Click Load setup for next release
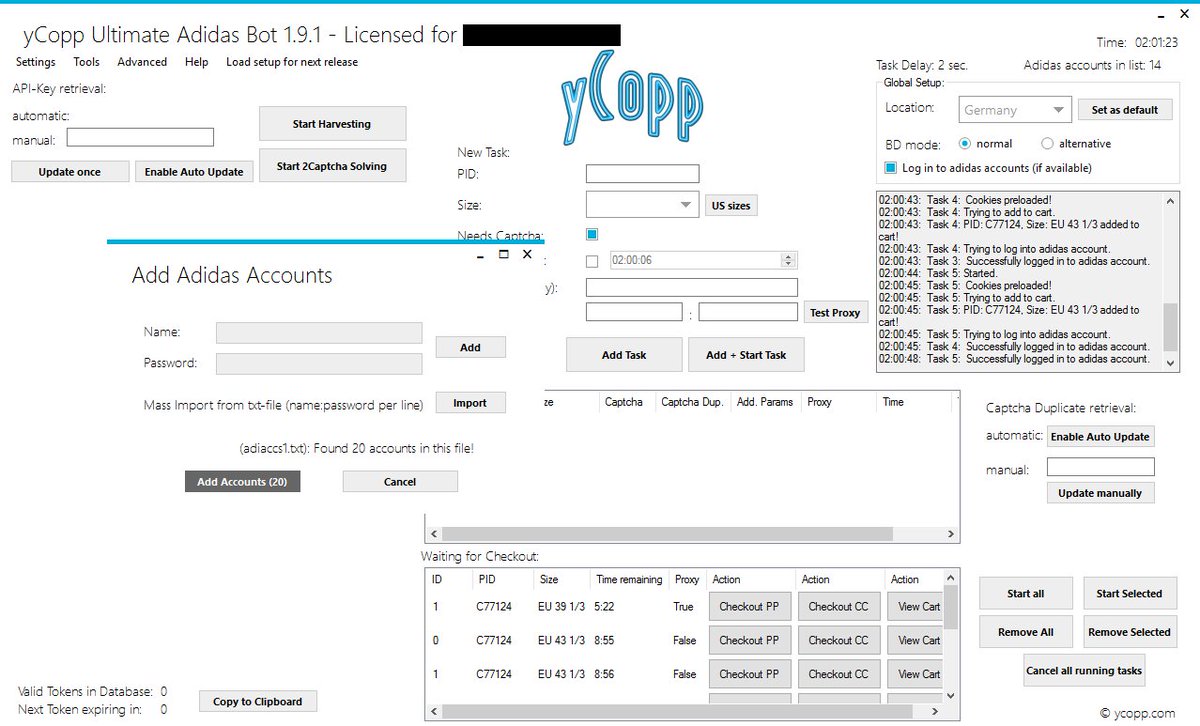Viewport: 1200px width, 726px height. pyautogui.click(x=292, y=62)
